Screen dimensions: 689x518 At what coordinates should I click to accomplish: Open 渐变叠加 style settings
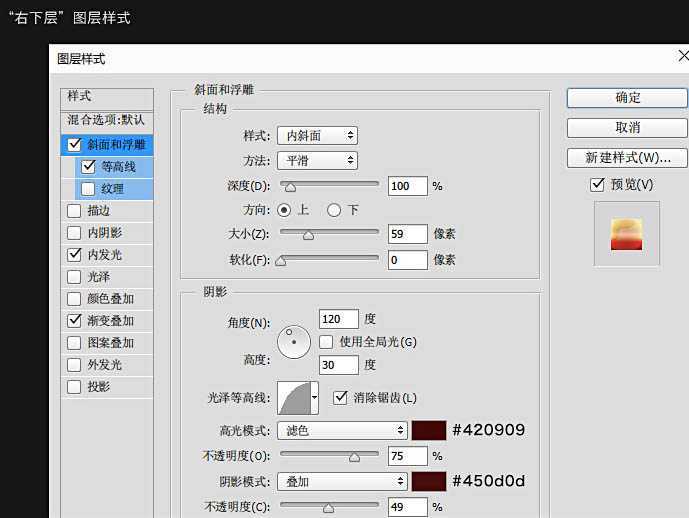(110, 321)
